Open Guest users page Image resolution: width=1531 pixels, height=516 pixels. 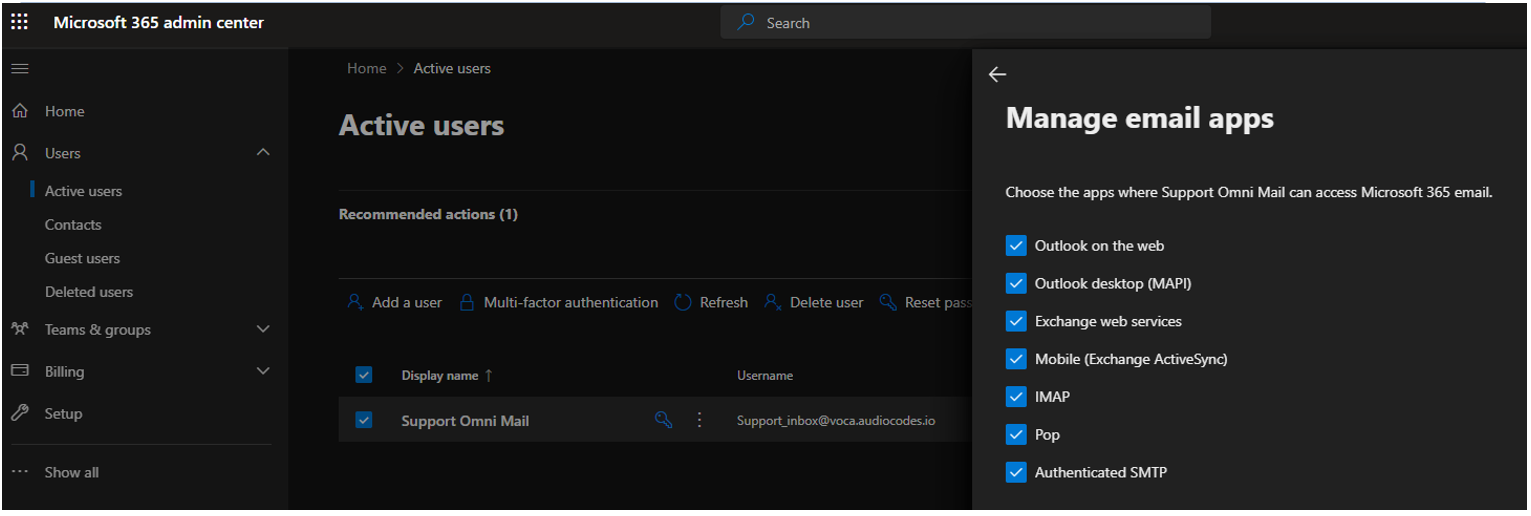pos(82,258)
